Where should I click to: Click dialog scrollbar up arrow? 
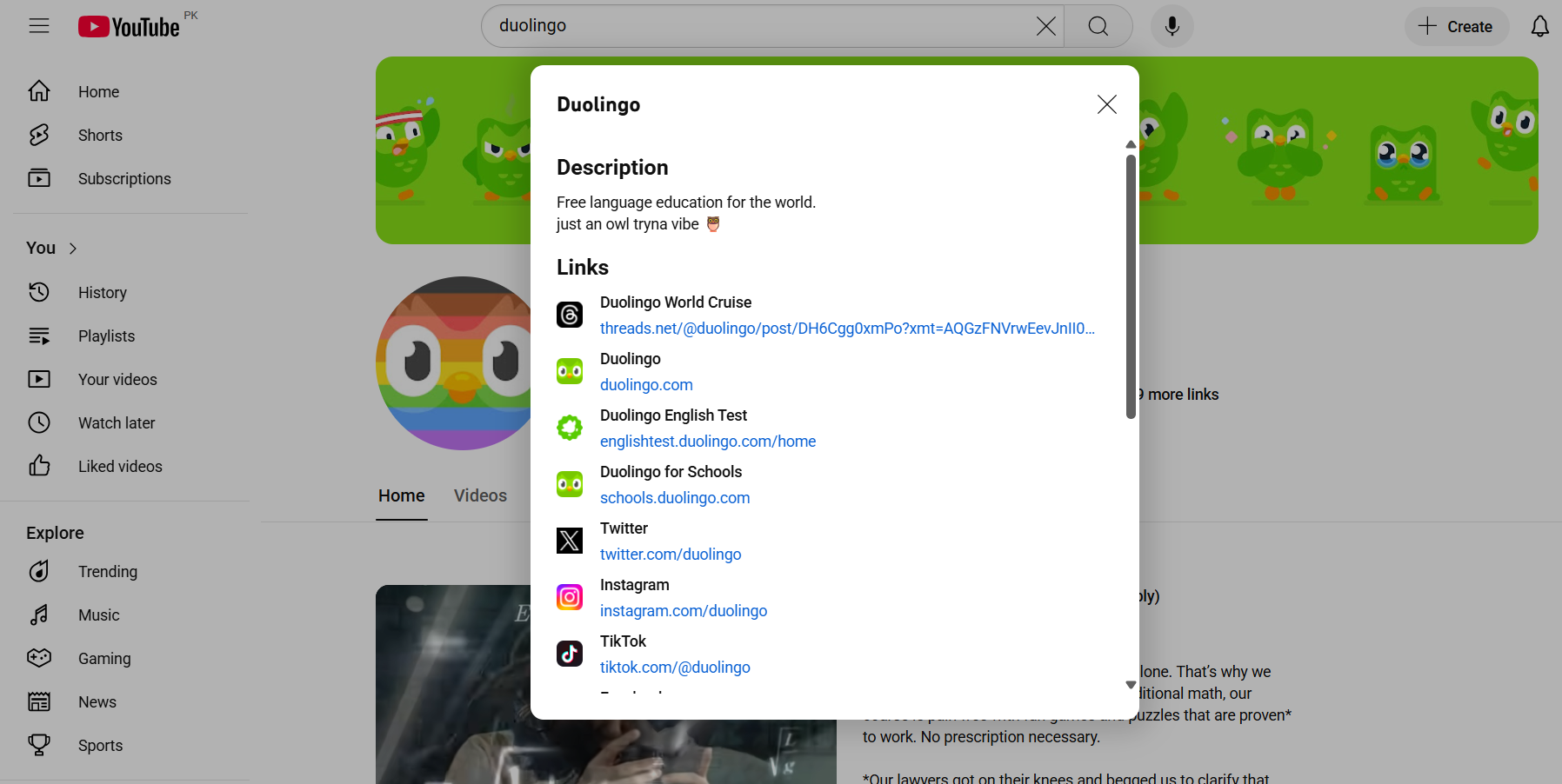tap(1131, 144)
